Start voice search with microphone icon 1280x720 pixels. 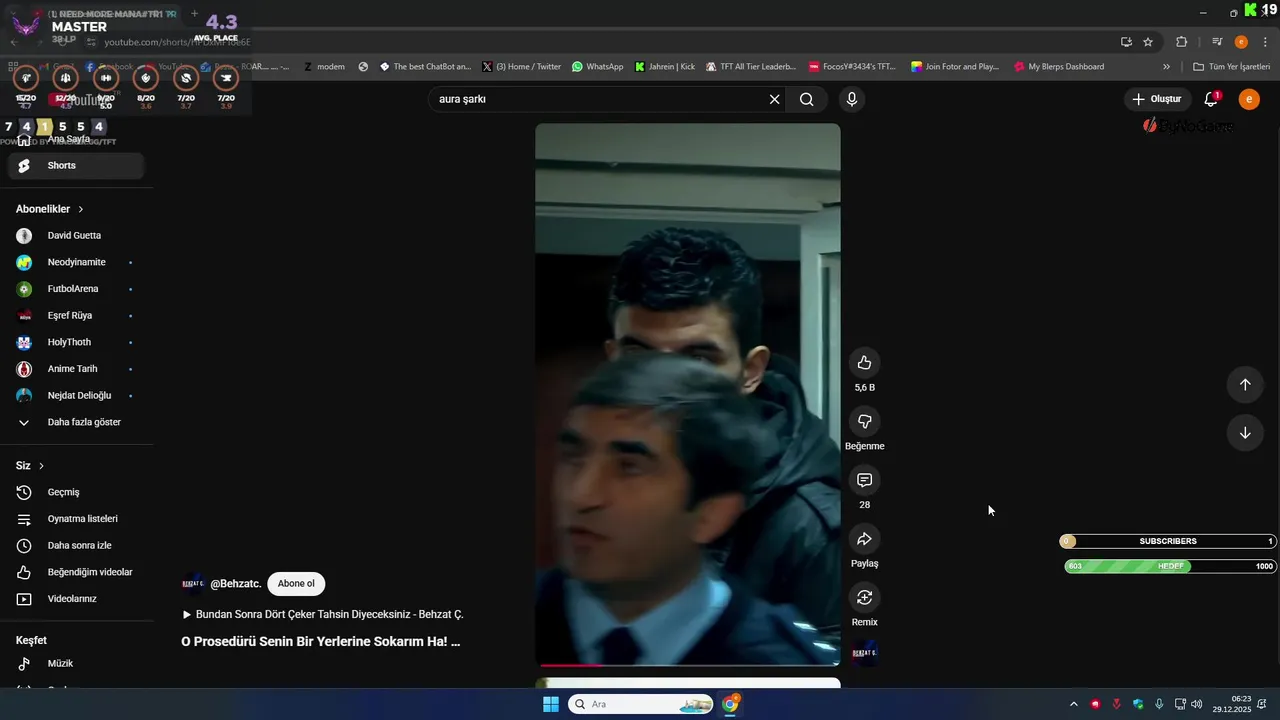click(x=851, y=99)
